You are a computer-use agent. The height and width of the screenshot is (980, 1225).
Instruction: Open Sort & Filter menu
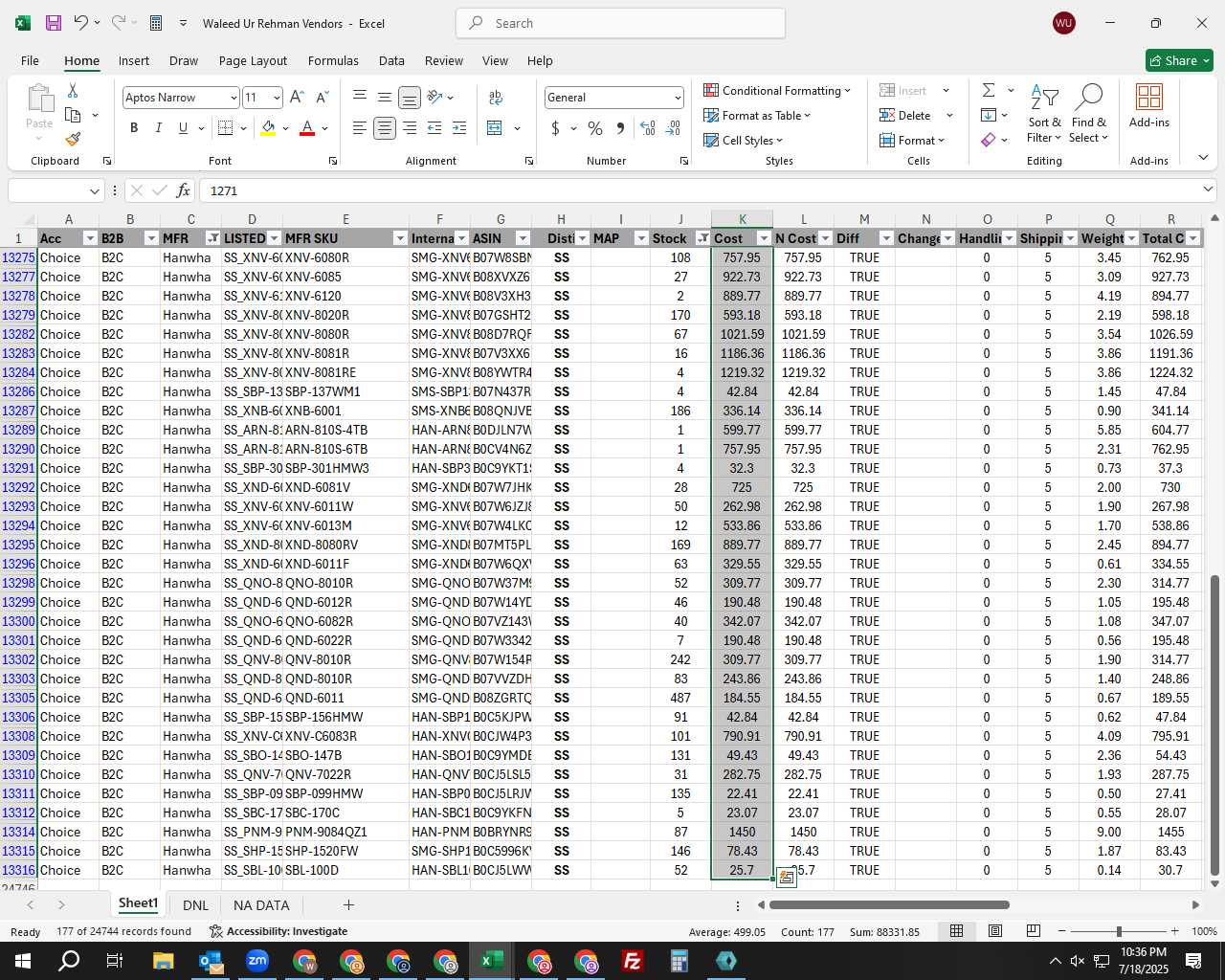tap(1044, 115)
